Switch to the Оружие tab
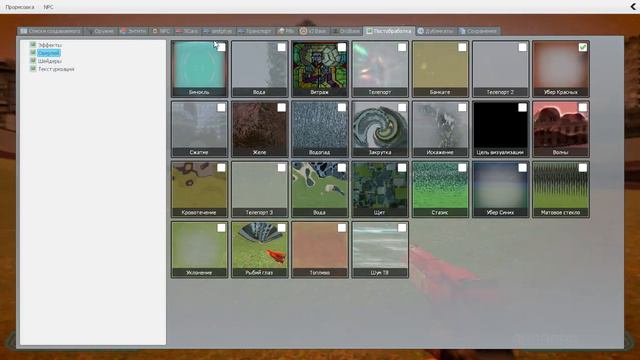 tap(101, 31)
